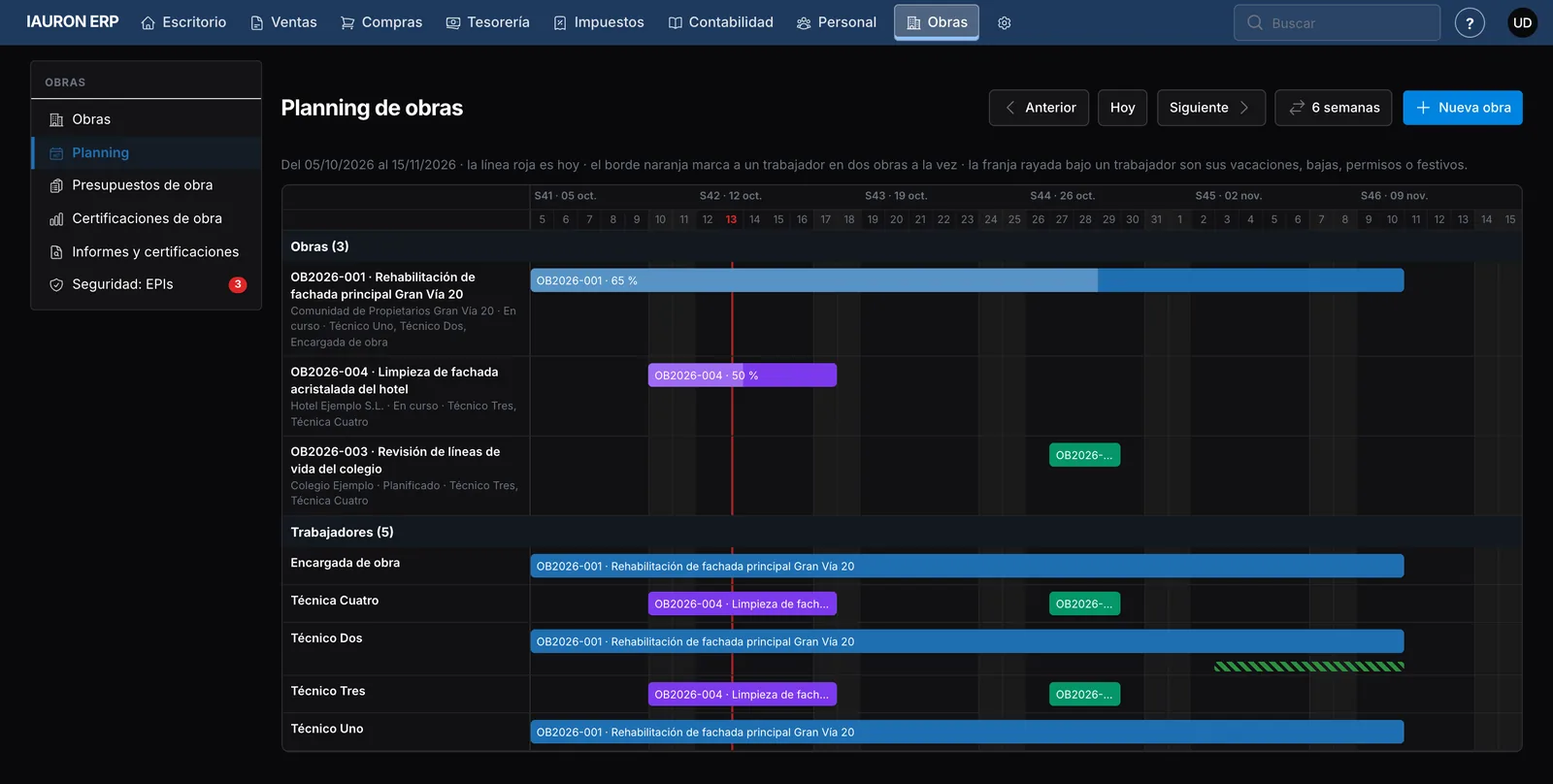Open the Personal menu
The image size is (1553, 784).
pos(836,22)
